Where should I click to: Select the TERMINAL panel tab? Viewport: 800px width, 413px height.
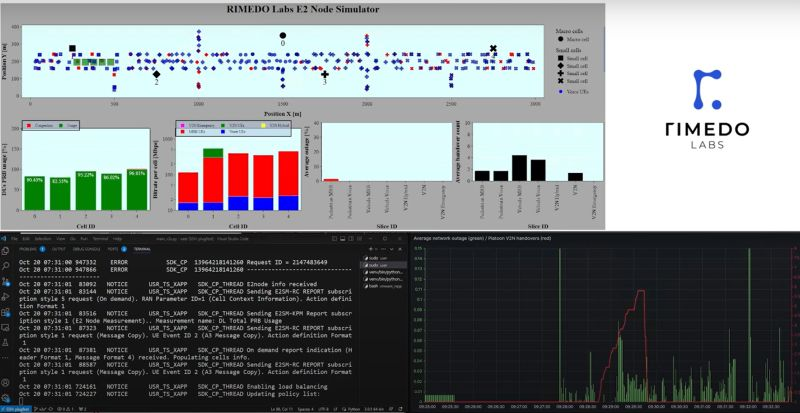pos(142,249)
